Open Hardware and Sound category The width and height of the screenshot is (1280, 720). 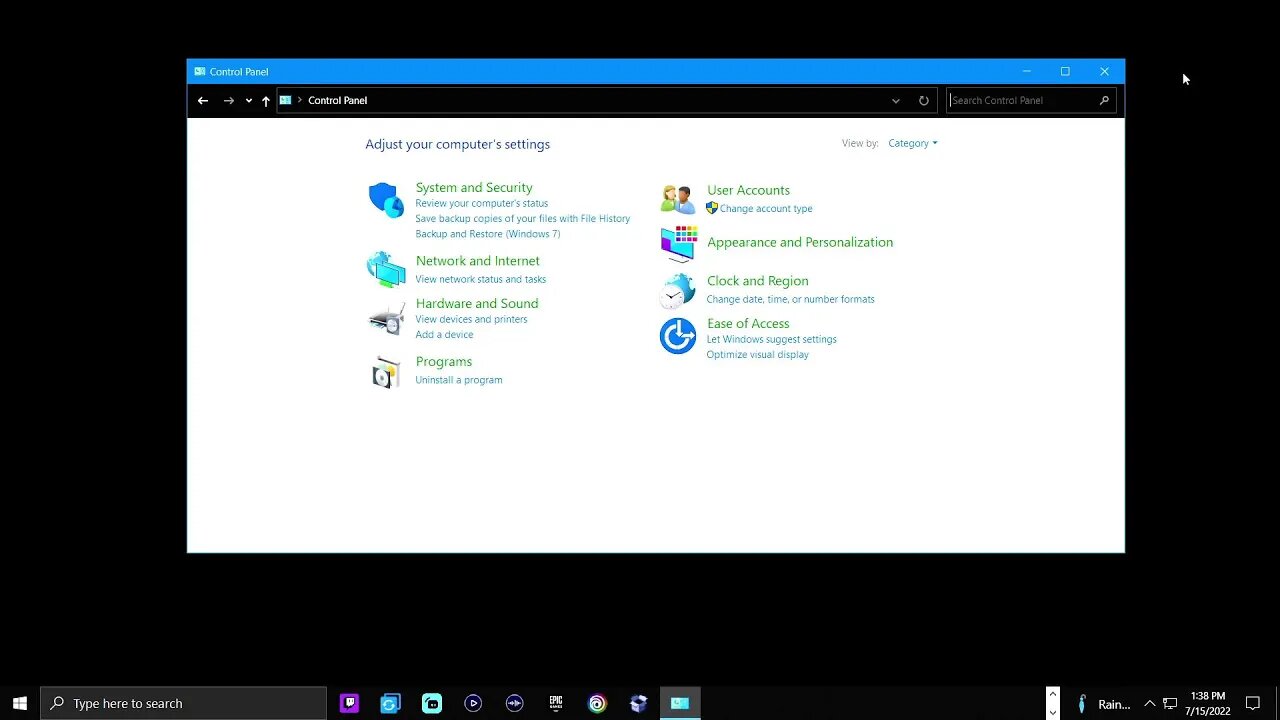[x=477, y=303]
